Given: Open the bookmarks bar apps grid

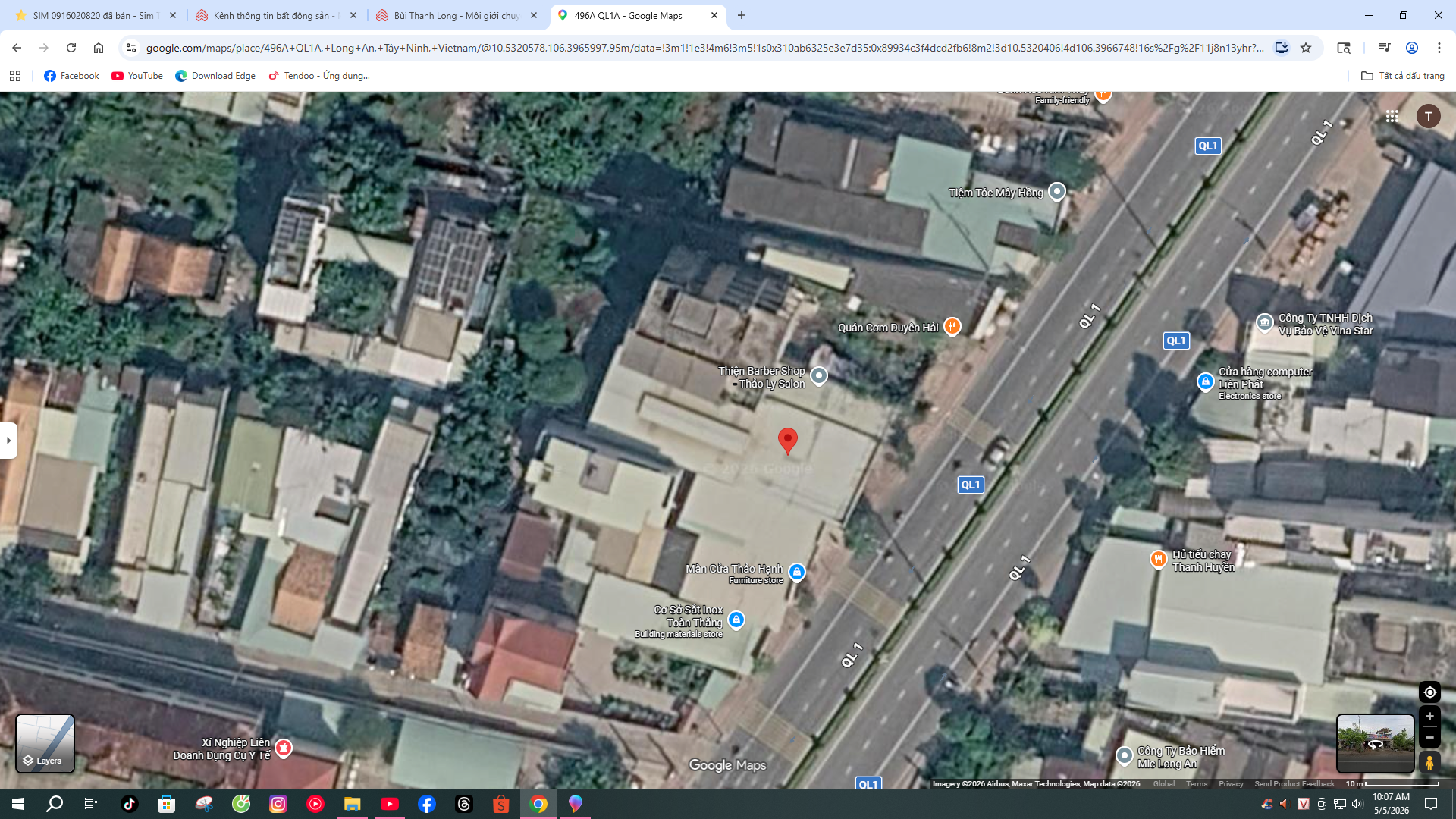Looking at the screenshot, I should (x=15, y=76).
